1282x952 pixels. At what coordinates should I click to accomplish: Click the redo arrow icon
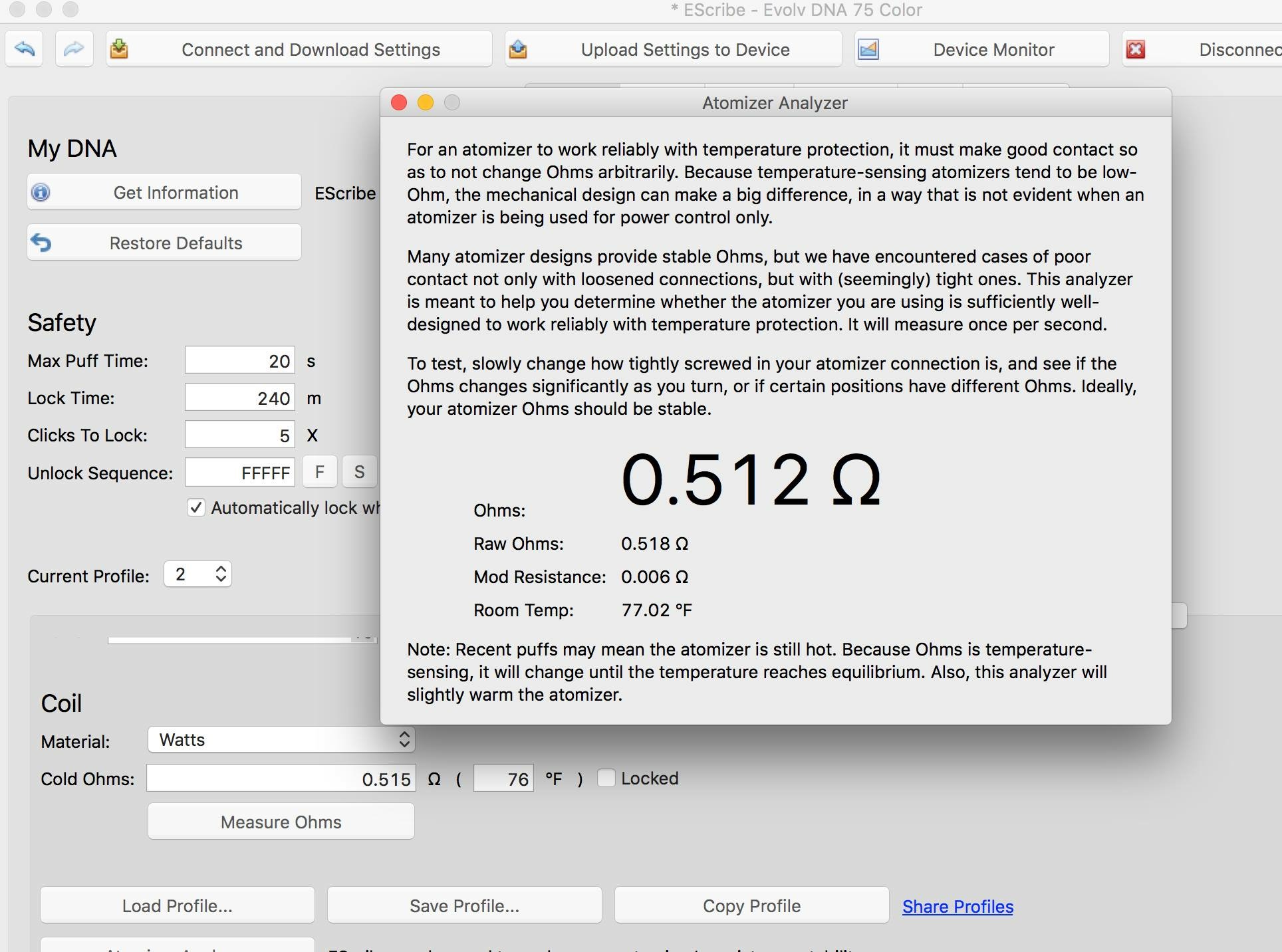click(x=74, y=49)
